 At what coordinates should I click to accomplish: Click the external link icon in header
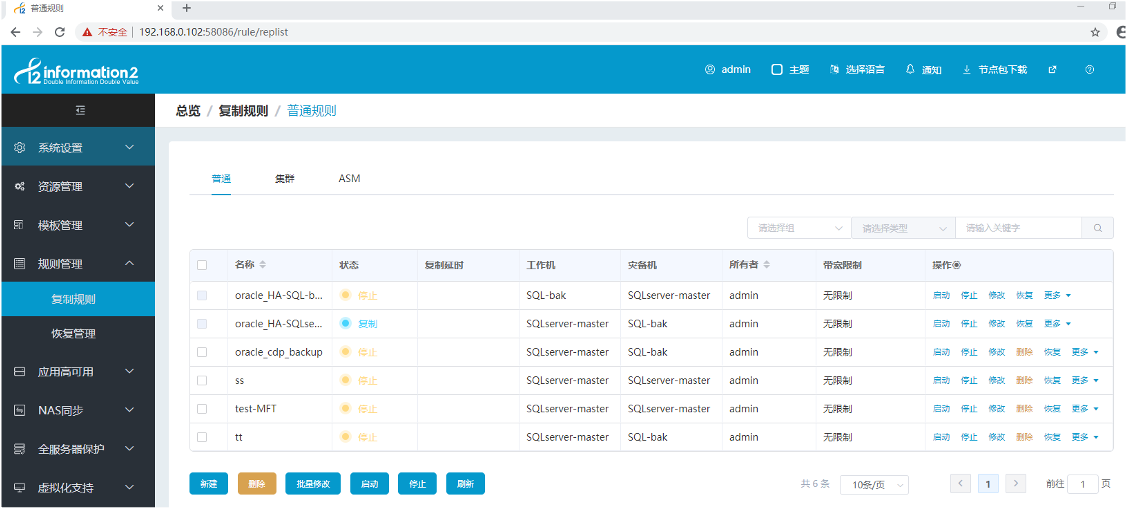coord(1052,70)
